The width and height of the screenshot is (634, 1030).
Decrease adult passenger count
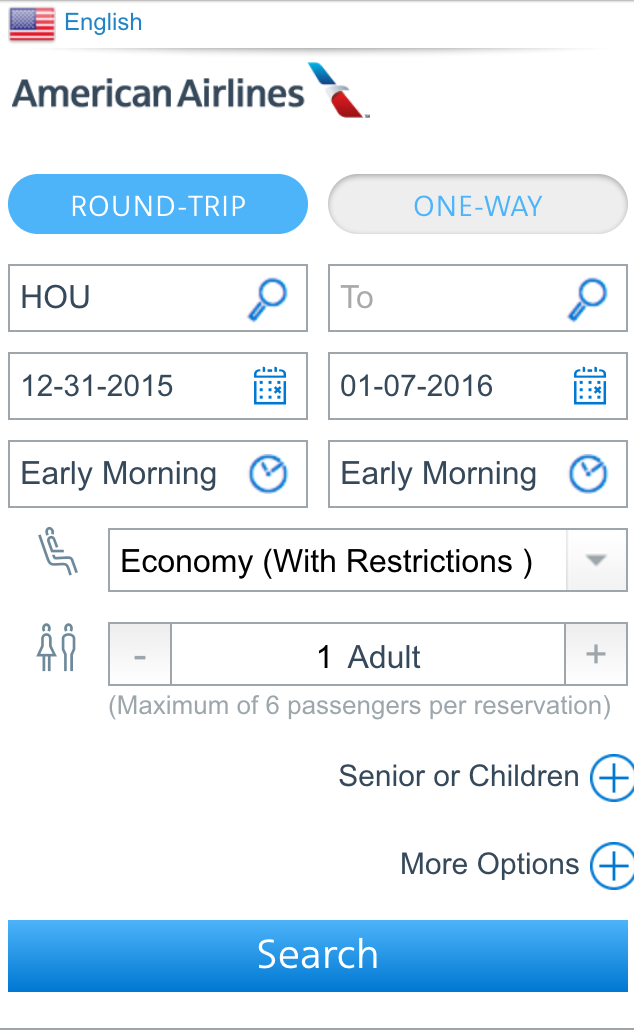140,656
